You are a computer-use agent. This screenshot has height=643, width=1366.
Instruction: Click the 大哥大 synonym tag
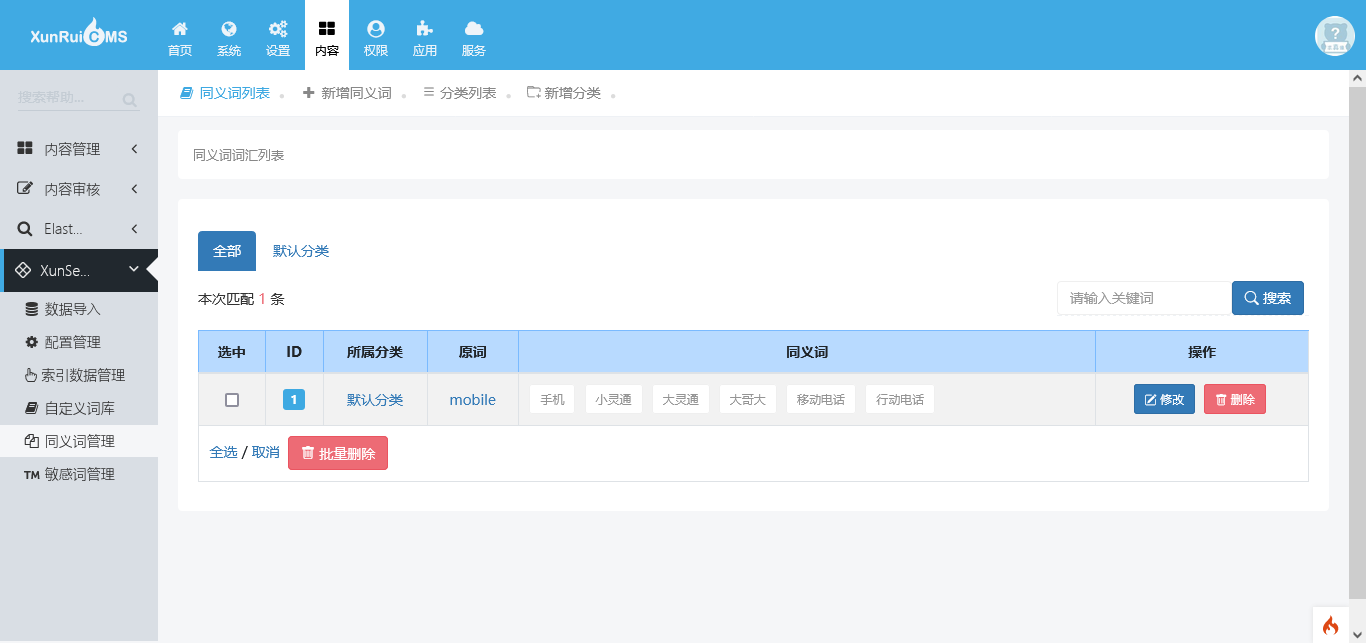coord(748,400)
